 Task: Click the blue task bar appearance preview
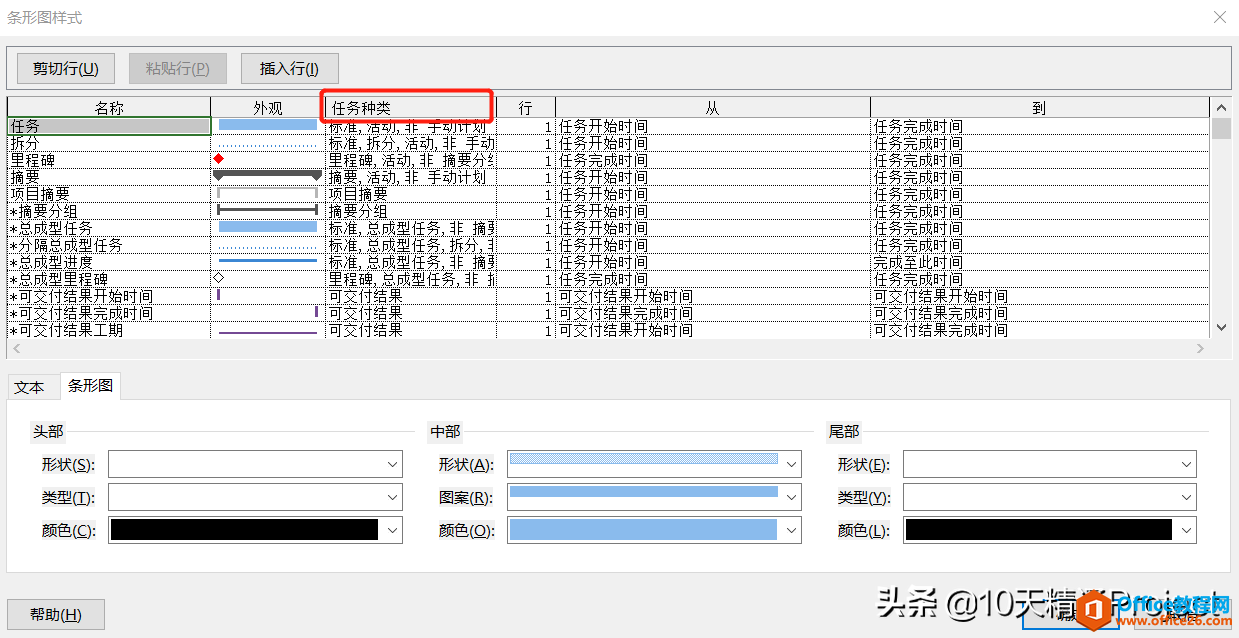[x=267, y=125]
